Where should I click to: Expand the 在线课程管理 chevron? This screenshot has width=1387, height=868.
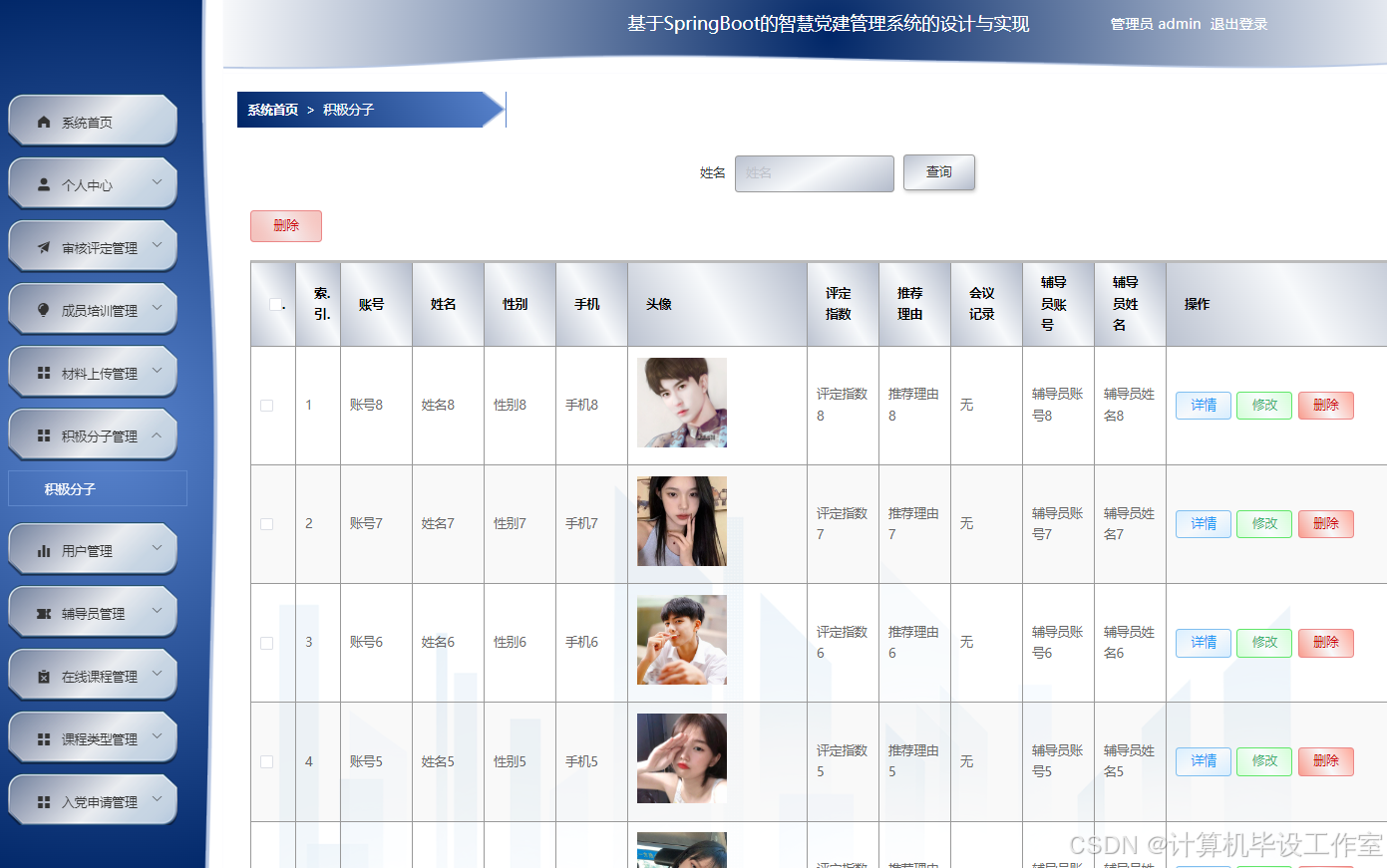click(x=157, y=674)
